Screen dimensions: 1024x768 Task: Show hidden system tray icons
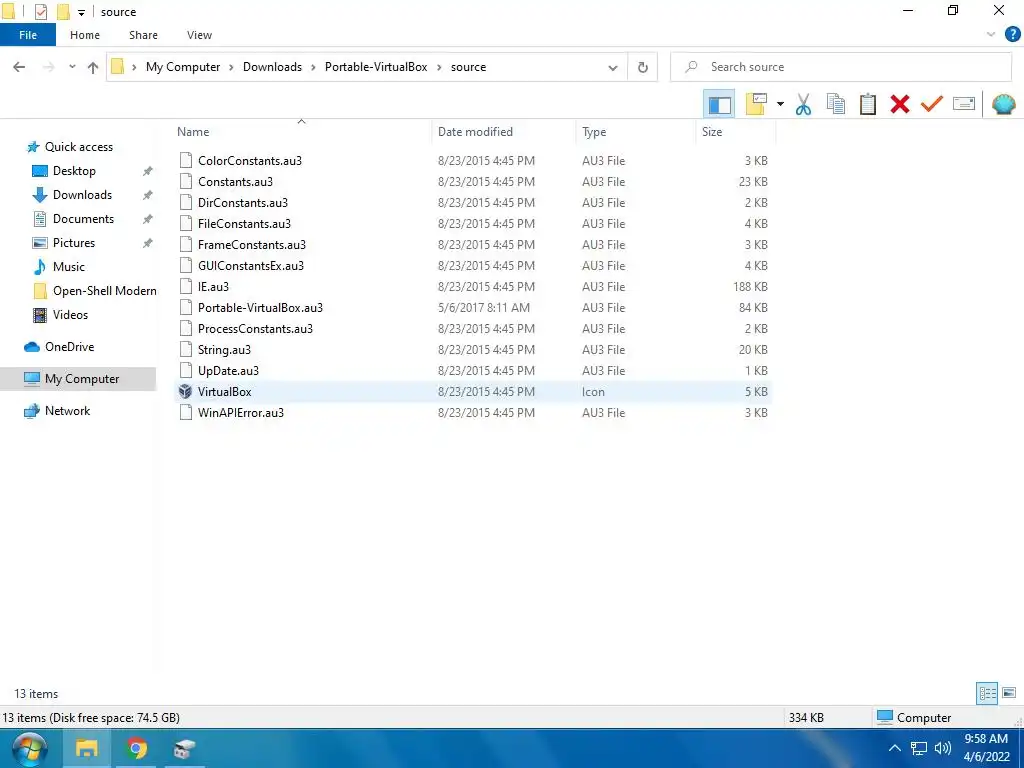tap(895, 748)
